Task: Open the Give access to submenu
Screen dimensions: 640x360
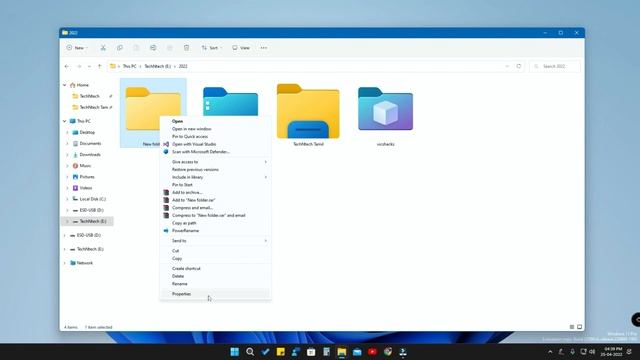Action: (x=215, y=162)
